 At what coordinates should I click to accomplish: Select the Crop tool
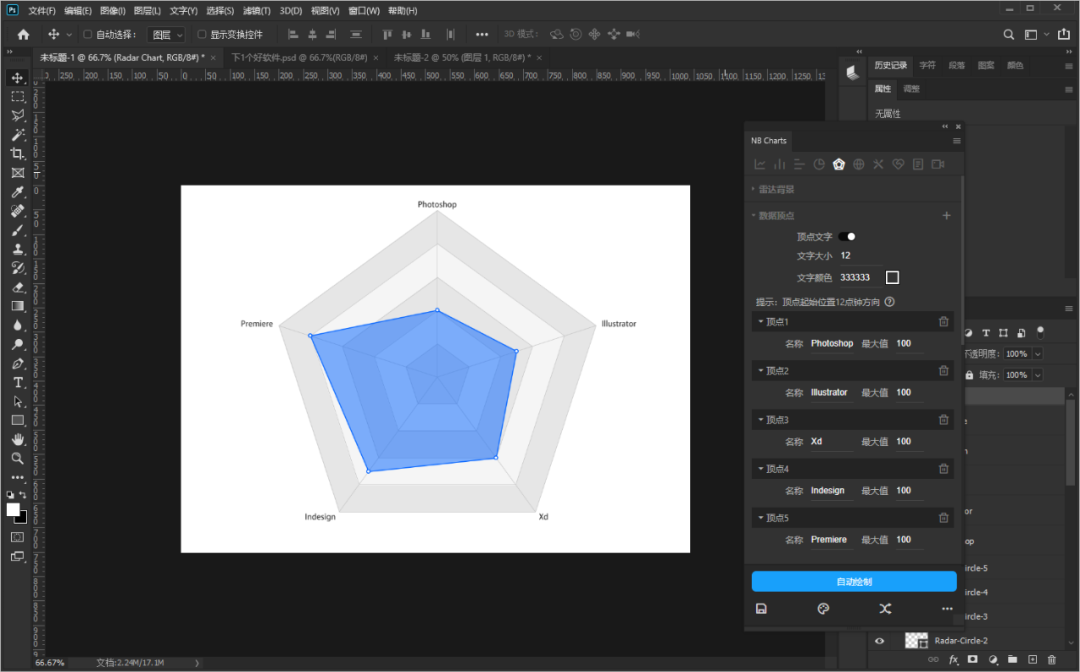coord(18,154)
